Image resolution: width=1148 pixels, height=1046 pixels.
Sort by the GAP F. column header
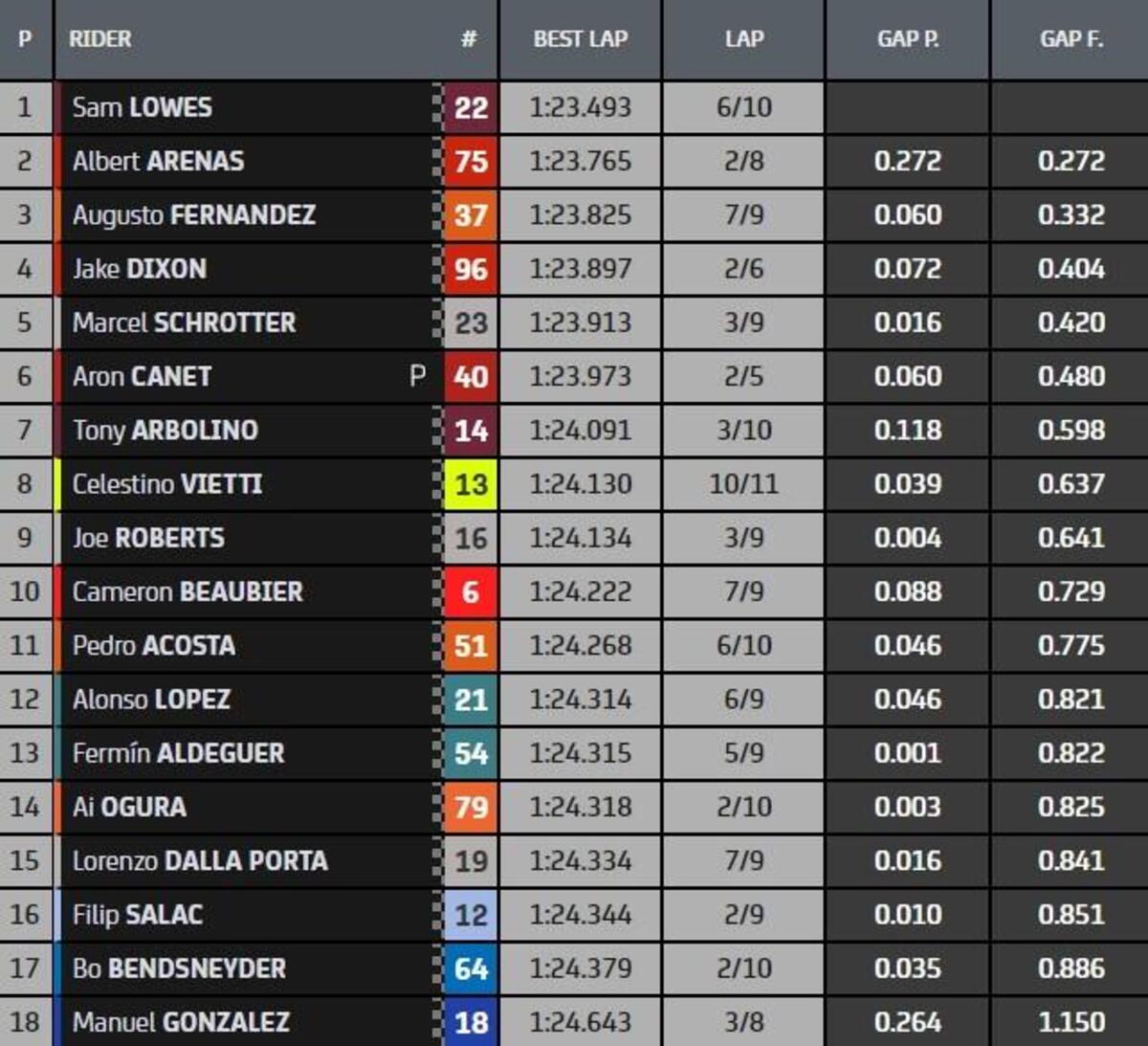pyautogui.click(x=1071, y=39)
